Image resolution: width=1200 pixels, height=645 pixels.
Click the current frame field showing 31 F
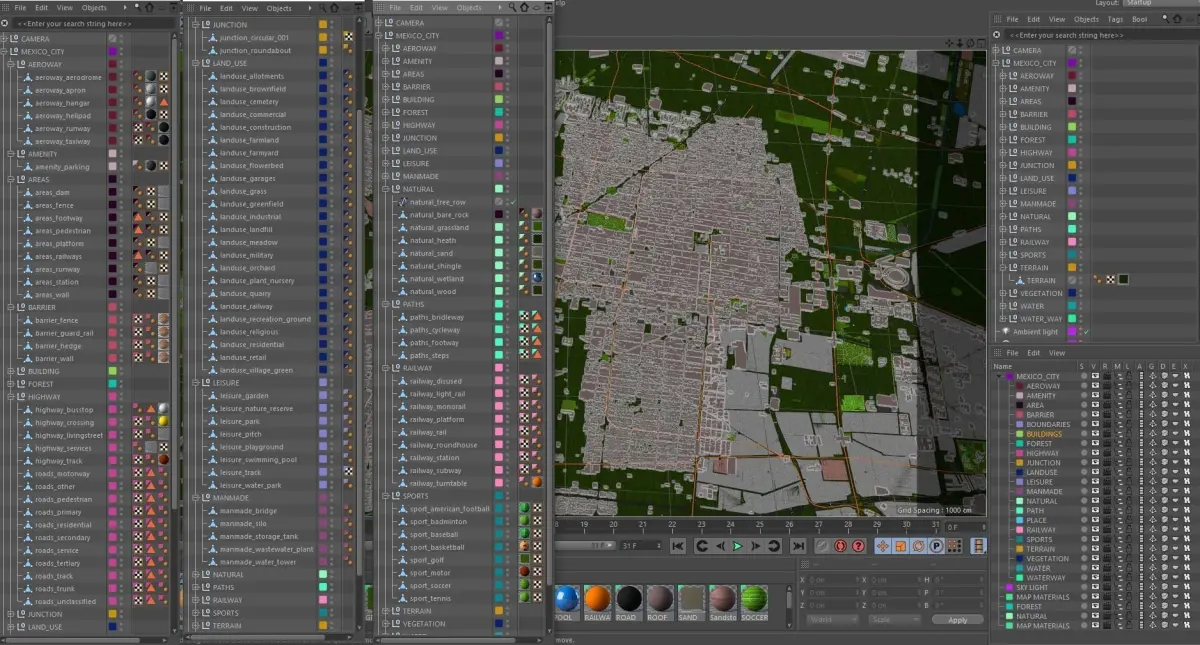pos(640,546)
